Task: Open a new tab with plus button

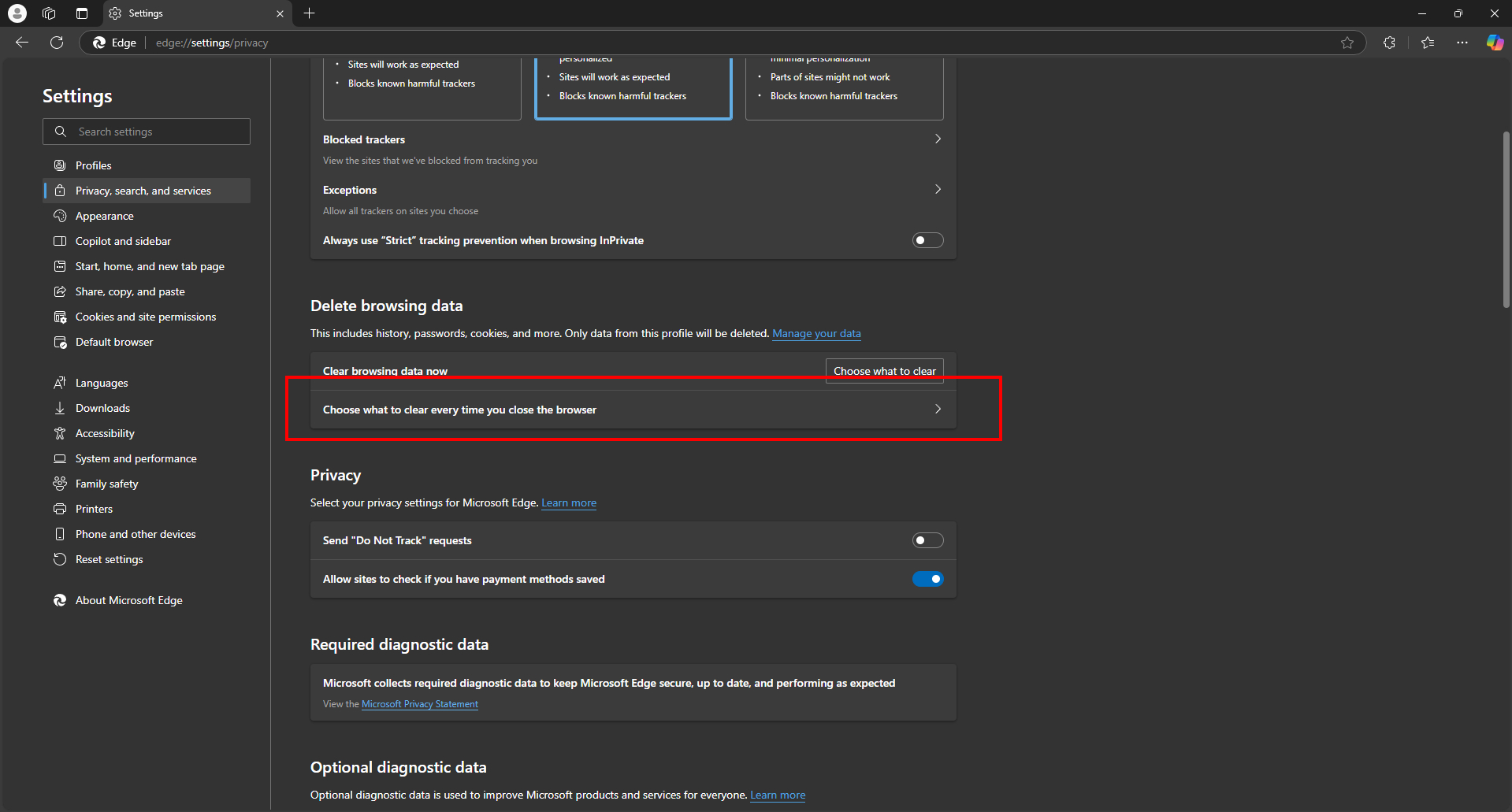Action: pos(310,13)
